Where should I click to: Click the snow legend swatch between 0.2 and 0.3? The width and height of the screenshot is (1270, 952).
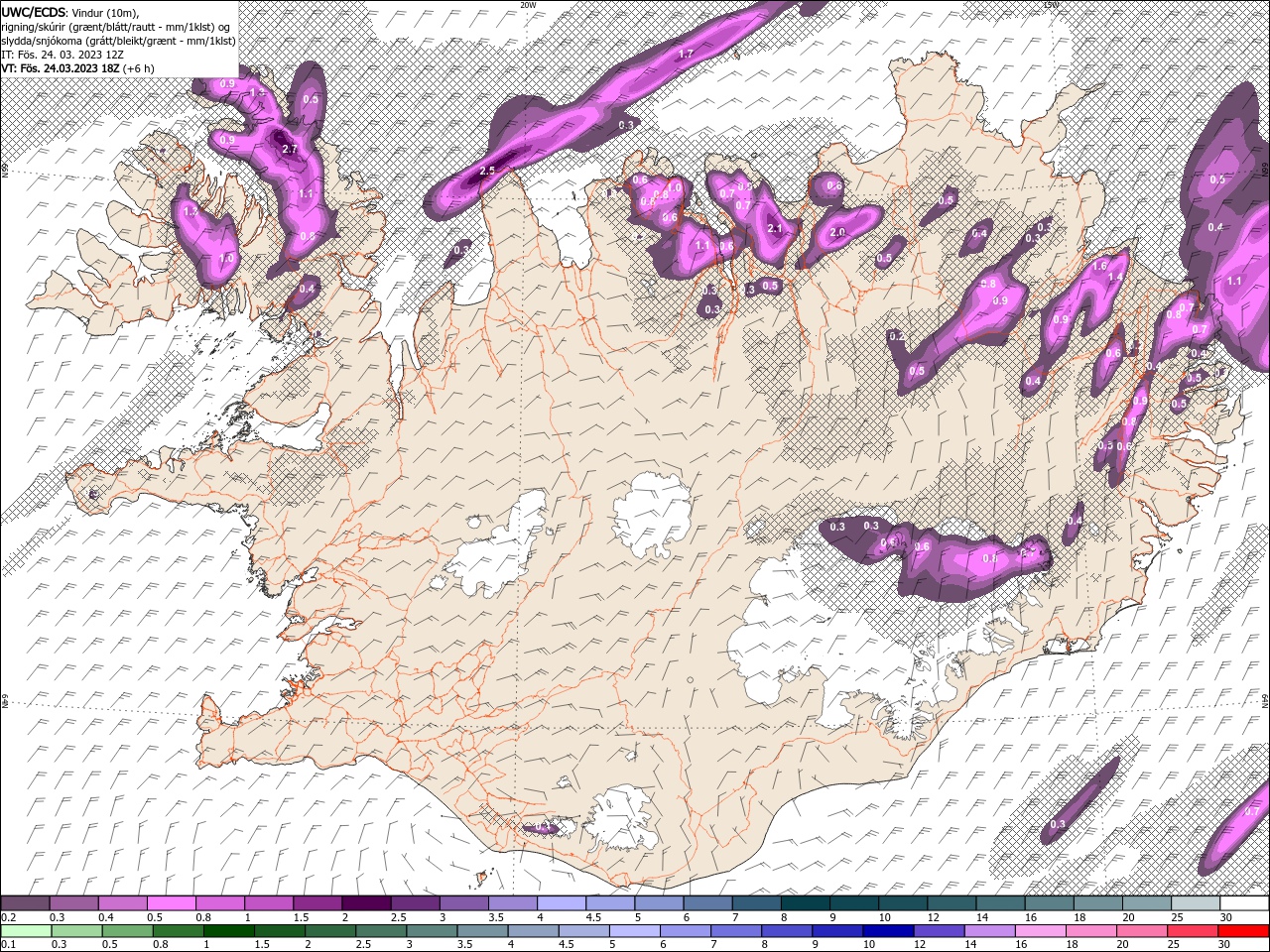[x=26, y=903]
